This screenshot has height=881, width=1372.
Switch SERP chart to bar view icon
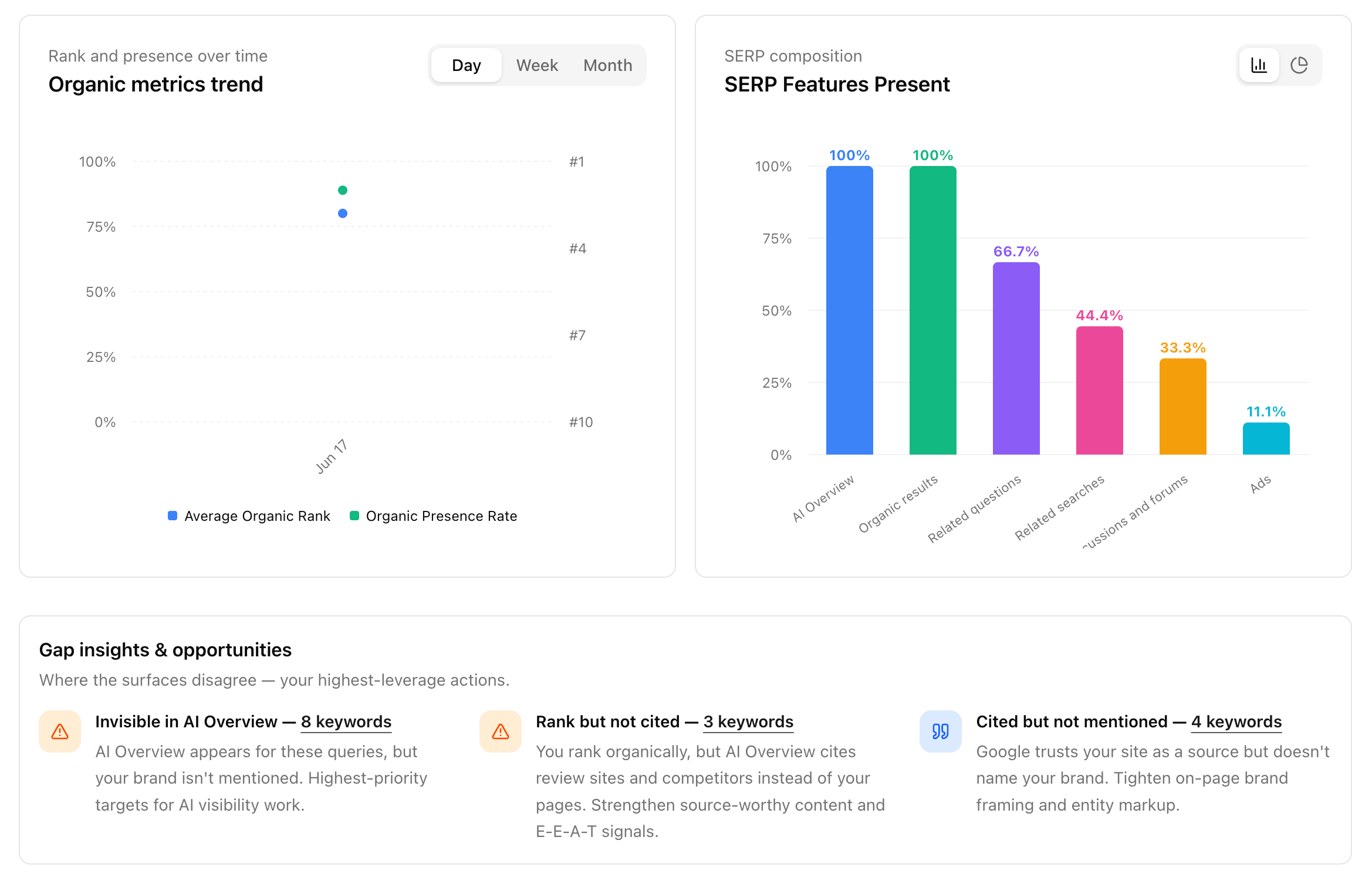(1259, 65)
